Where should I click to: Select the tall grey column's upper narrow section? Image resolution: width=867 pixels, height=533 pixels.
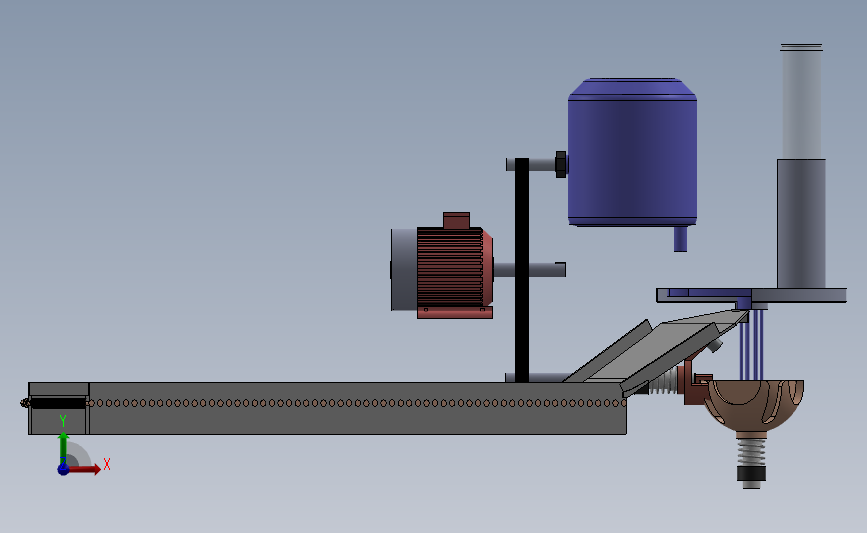click(801, 102)
